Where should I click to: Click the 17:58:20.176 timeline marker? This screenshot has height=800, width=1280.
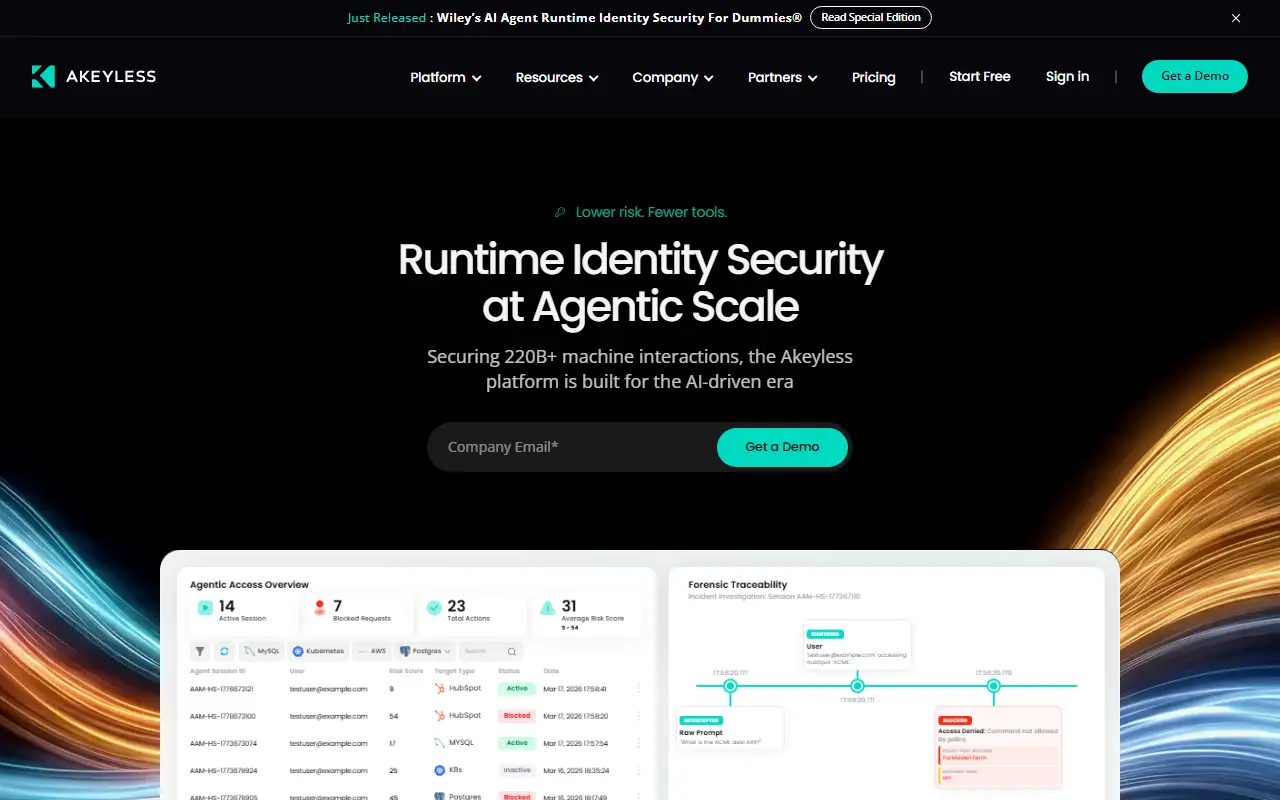pos(993,686)
